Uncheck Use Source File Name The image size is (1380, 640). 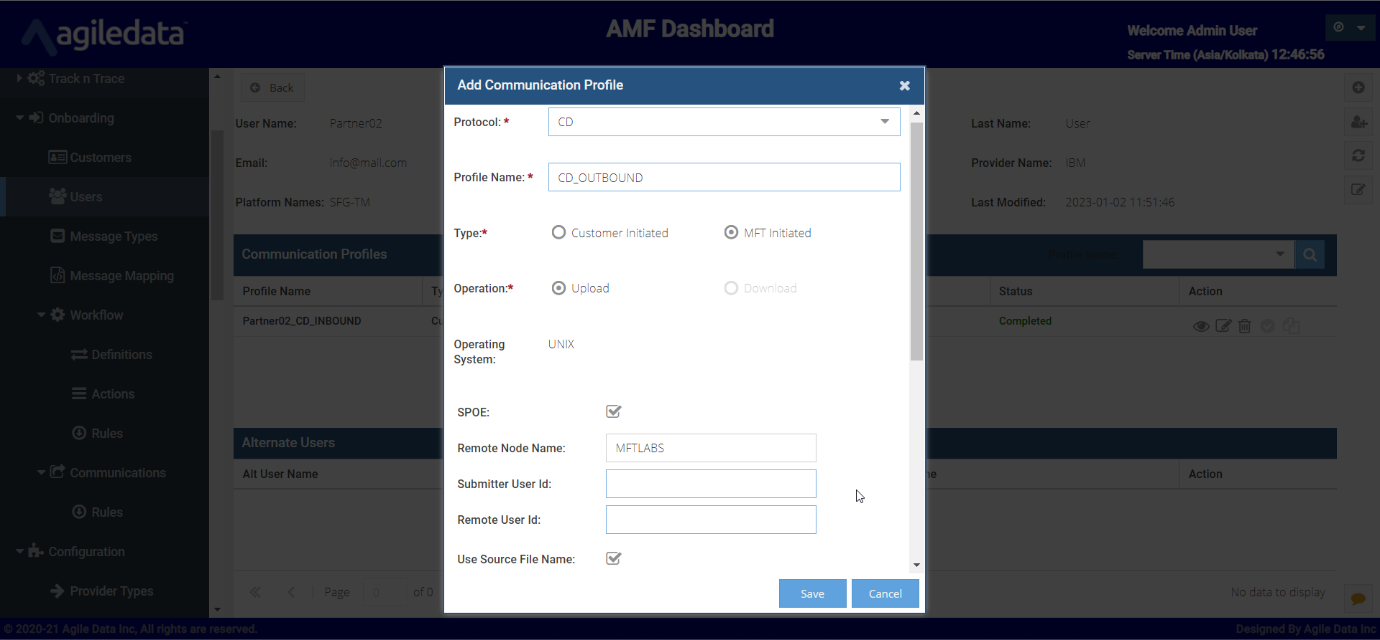click(x=614, y=559)
